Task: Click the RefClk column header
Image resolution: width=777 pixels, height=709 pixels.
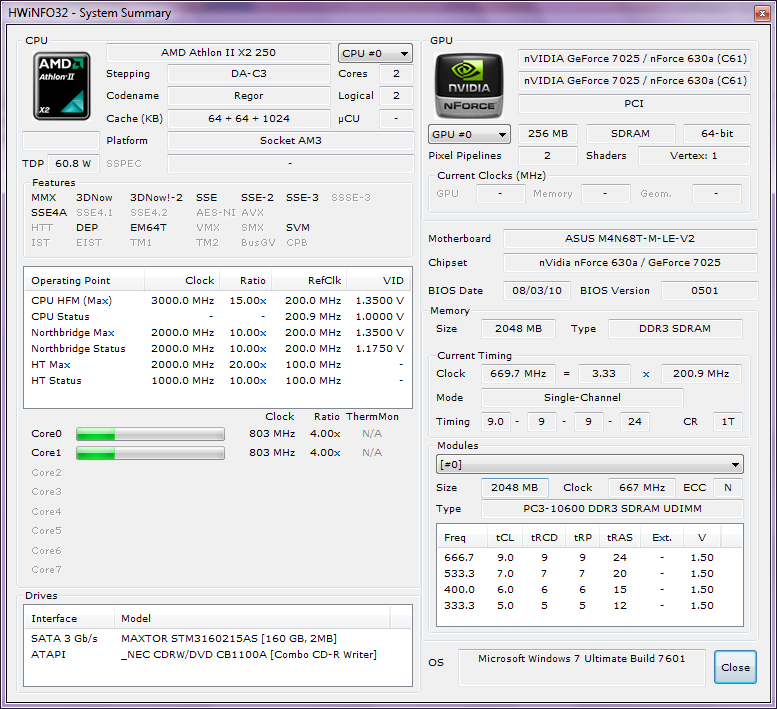Action: tap(309, 280)
